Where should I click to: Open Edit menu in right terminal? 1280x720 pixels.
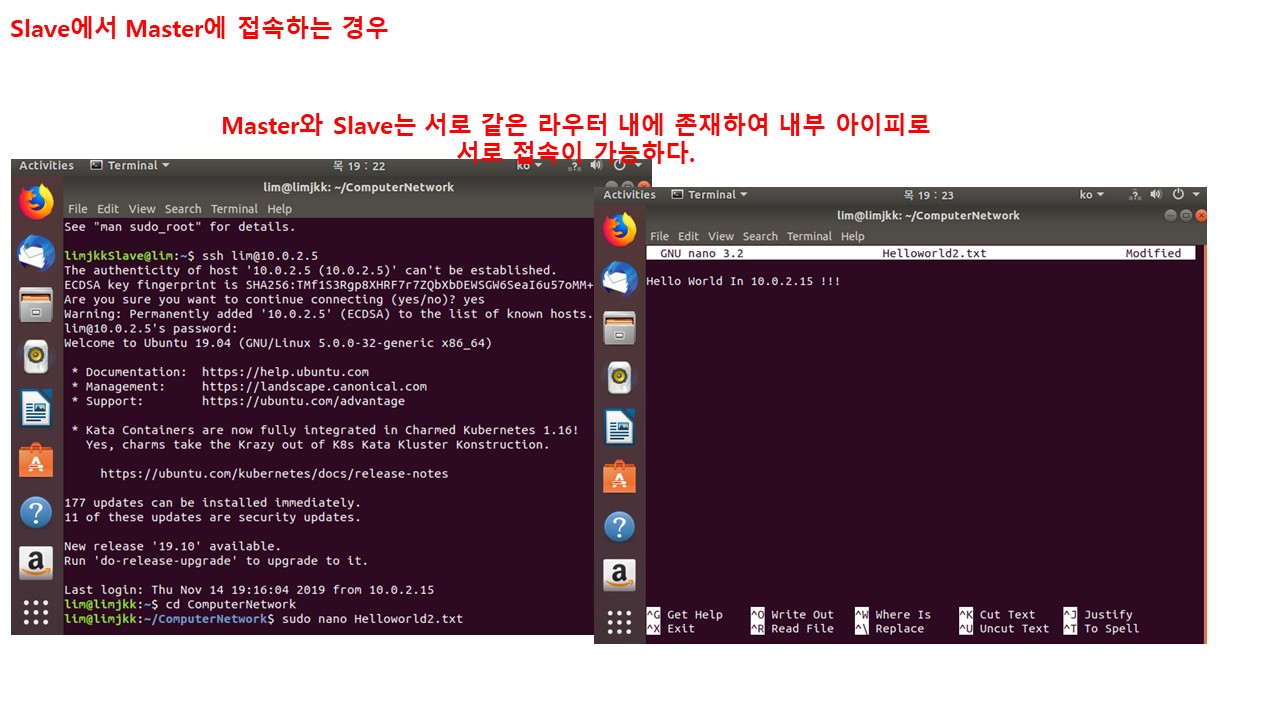coord(689,236)
